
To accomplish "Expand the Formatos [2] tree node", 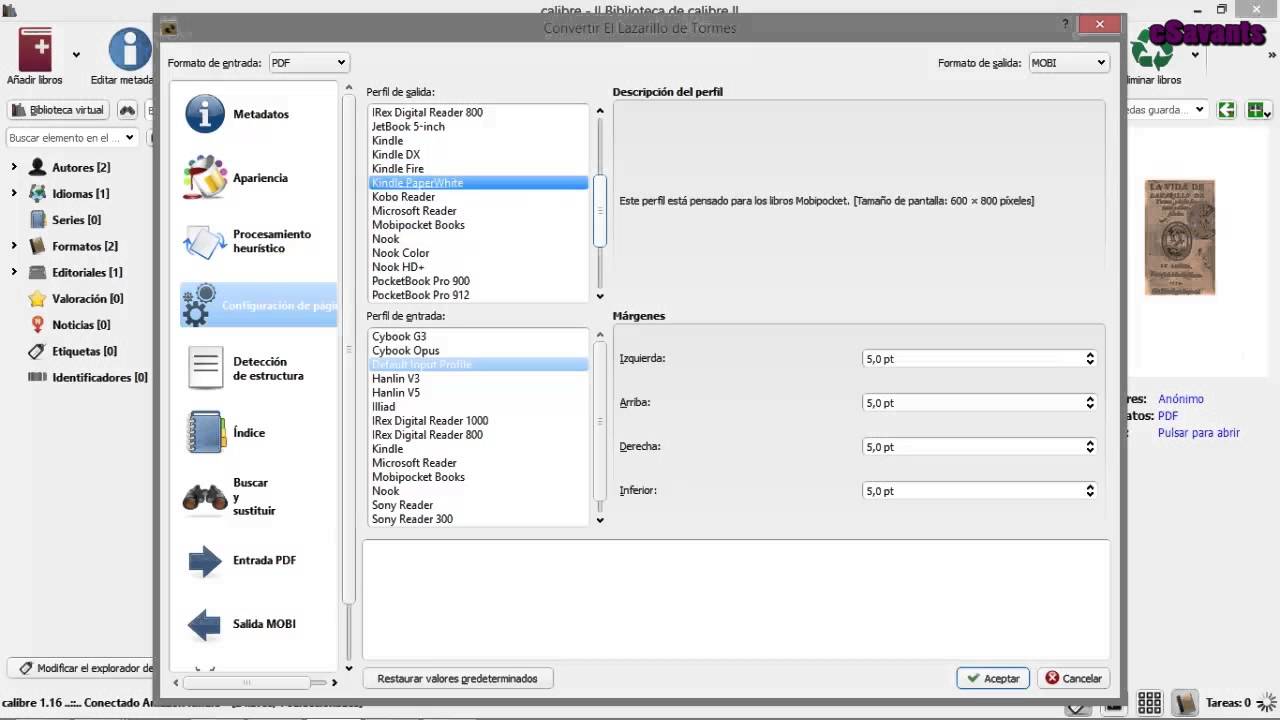I will tap(14, 245).
